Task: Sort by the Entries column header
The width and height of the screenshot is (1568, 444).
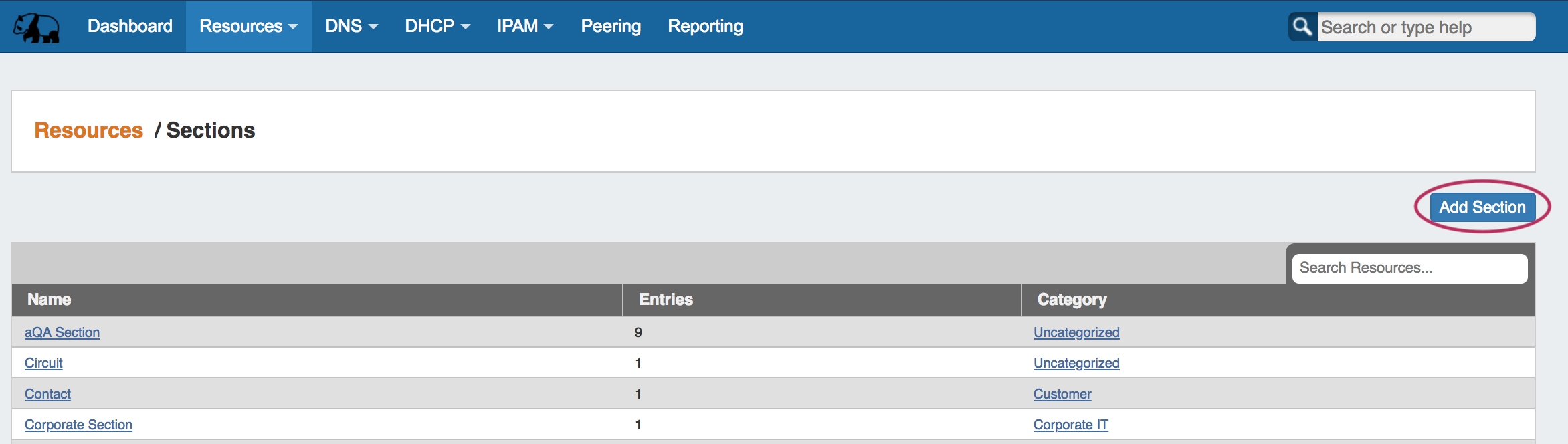Action: coord(666,300)
